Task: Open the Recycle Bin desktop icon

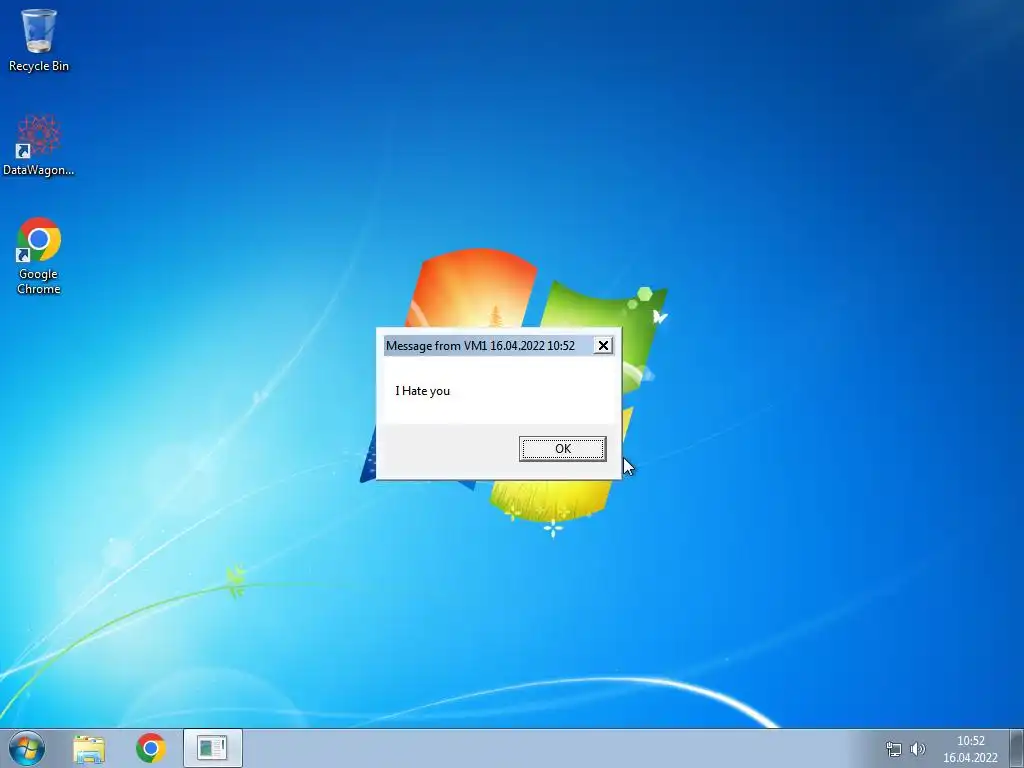Action: (x=39, y=40)
